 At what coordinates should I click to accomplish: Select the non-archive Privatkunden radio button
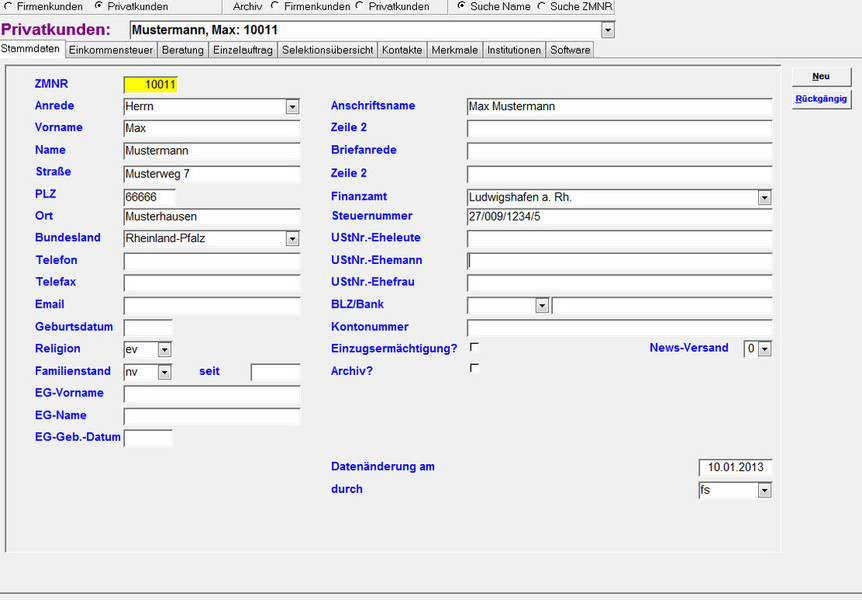tap(99, 6)
